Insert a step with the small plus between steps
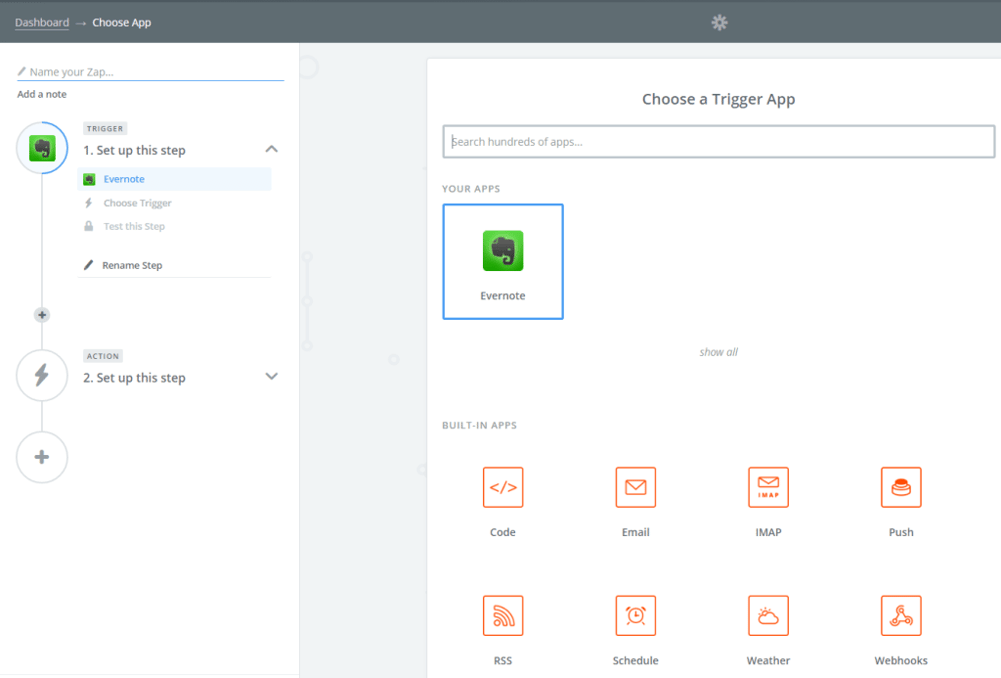Viewport: 1001px width, 678px height. click(42, 315)
